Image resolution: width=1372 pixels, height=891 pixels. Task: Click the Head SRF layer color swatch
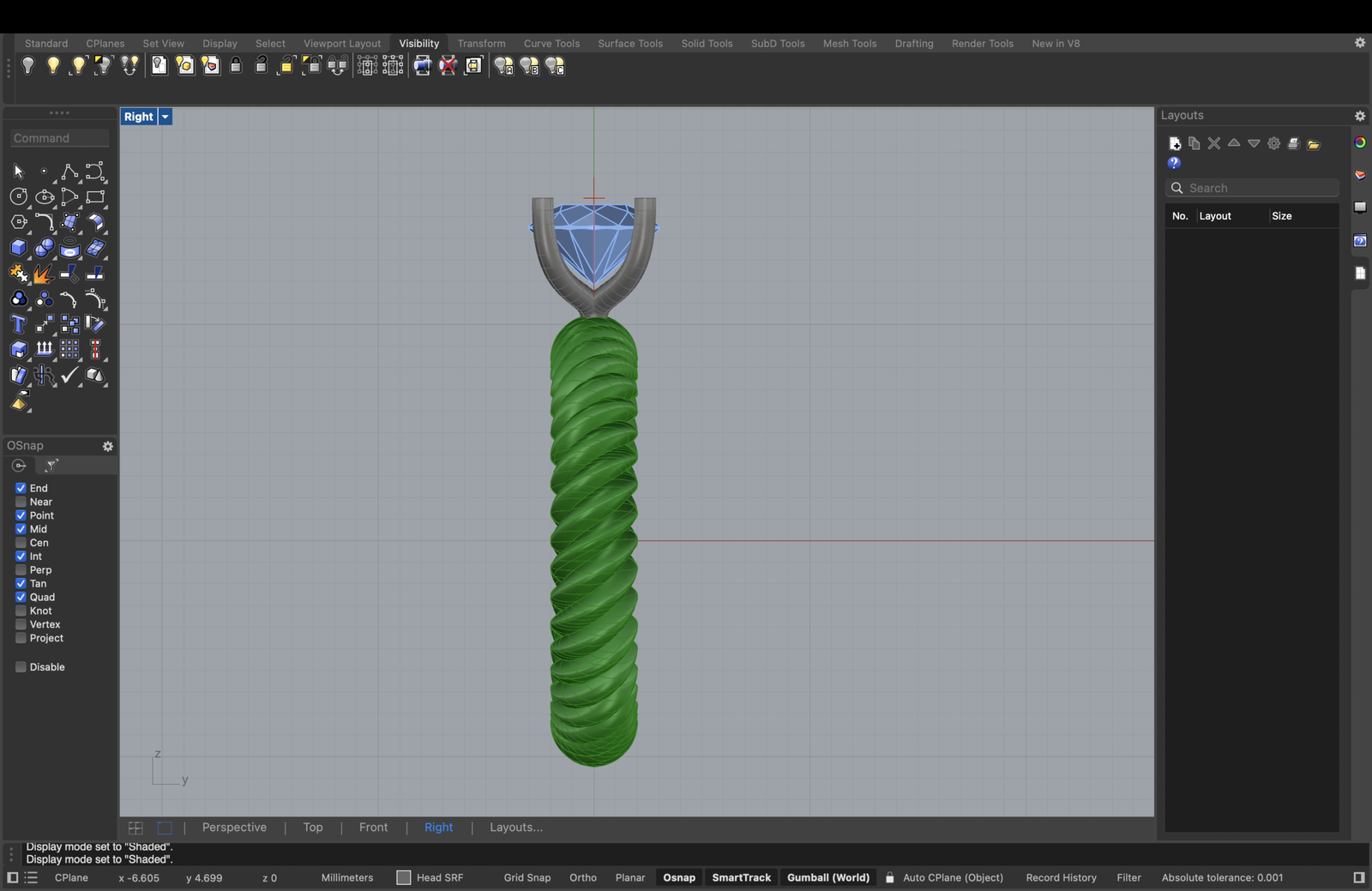(404, 877)
